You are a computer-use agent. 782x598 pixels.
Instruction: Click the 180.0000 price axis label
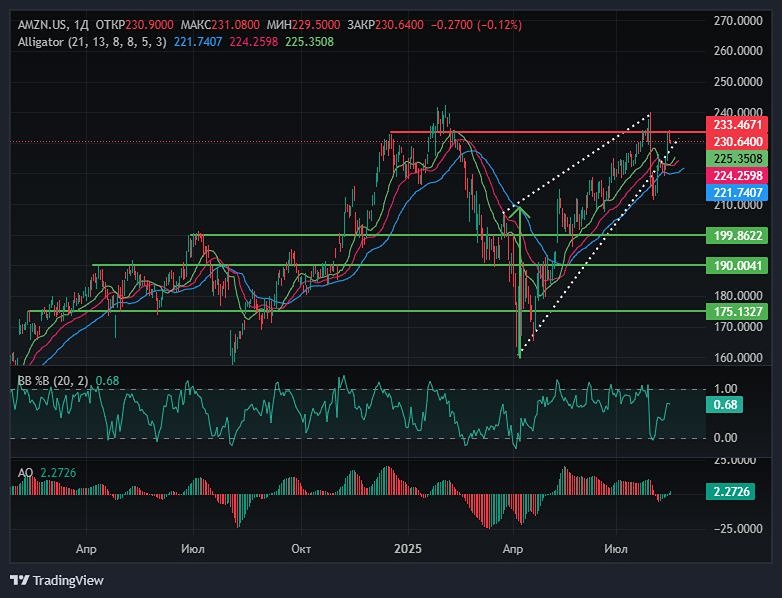[738, 296]
